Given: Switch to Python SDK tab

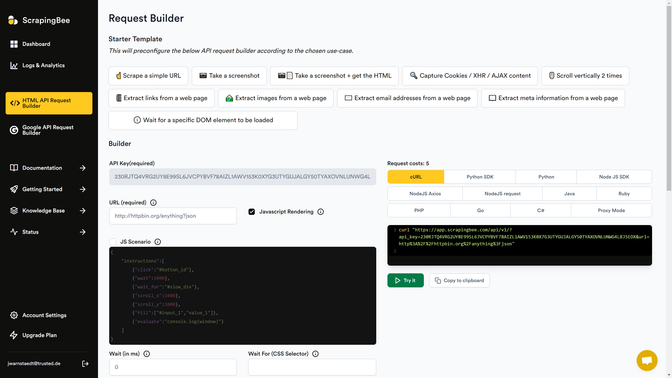Looking at the screenshot, I should [480, 177].
